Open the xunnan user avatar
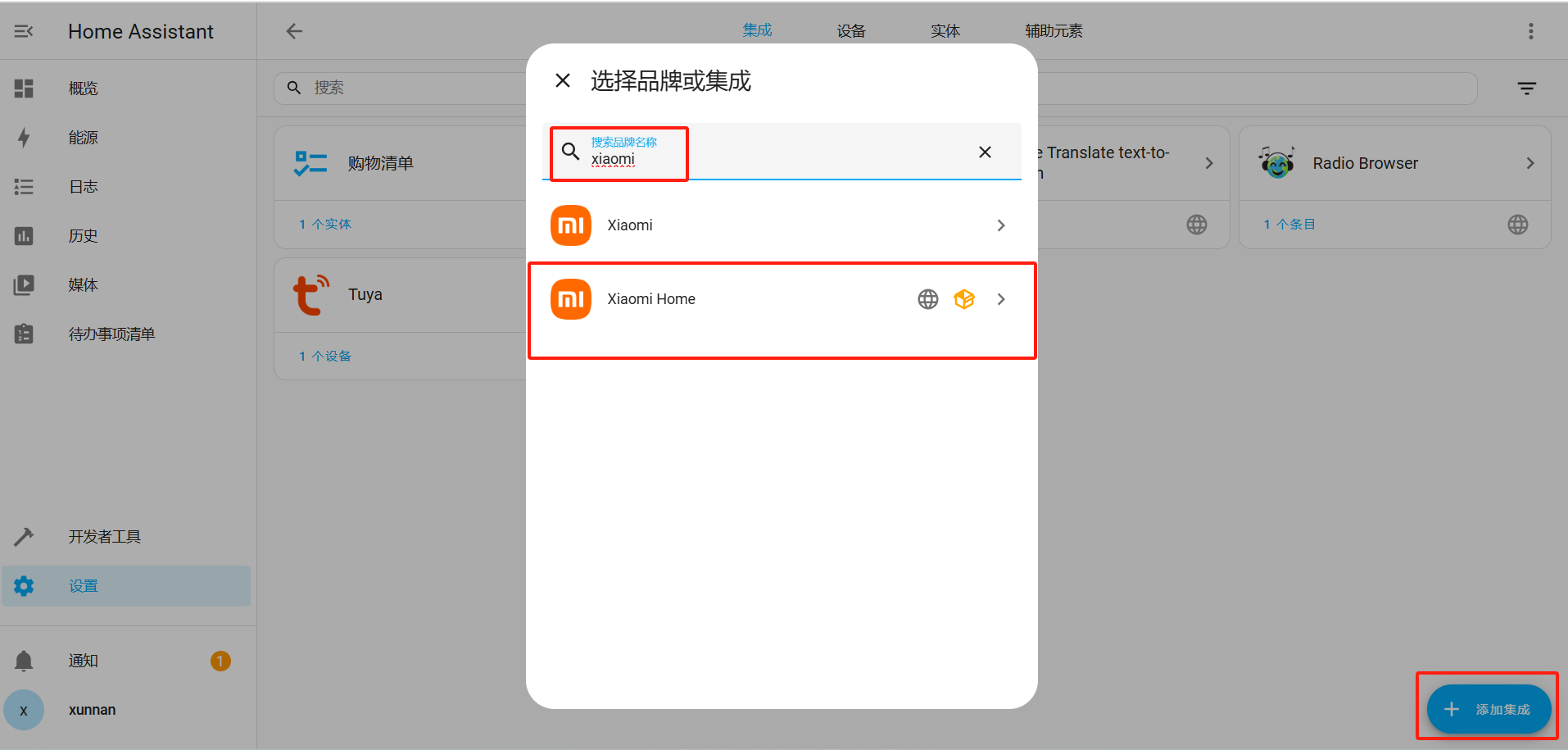Image resolution: width=1568 pixels, height=750 pixels. [24, 710]
